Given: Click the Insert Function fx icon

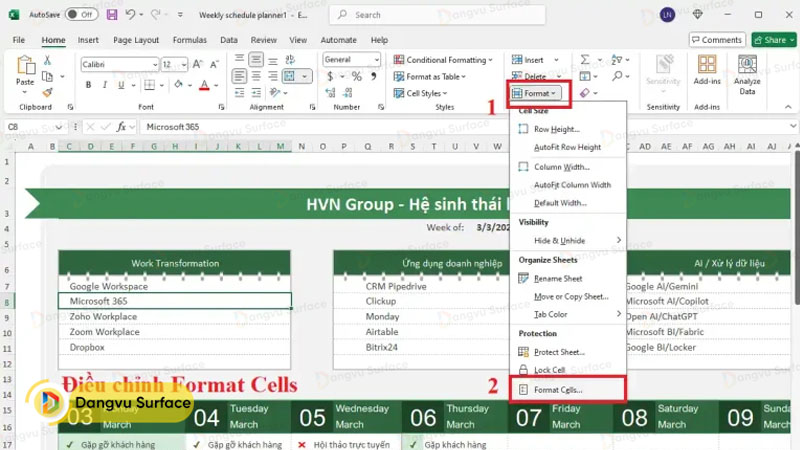Looking at the screenshot, I should pos(121,127).
